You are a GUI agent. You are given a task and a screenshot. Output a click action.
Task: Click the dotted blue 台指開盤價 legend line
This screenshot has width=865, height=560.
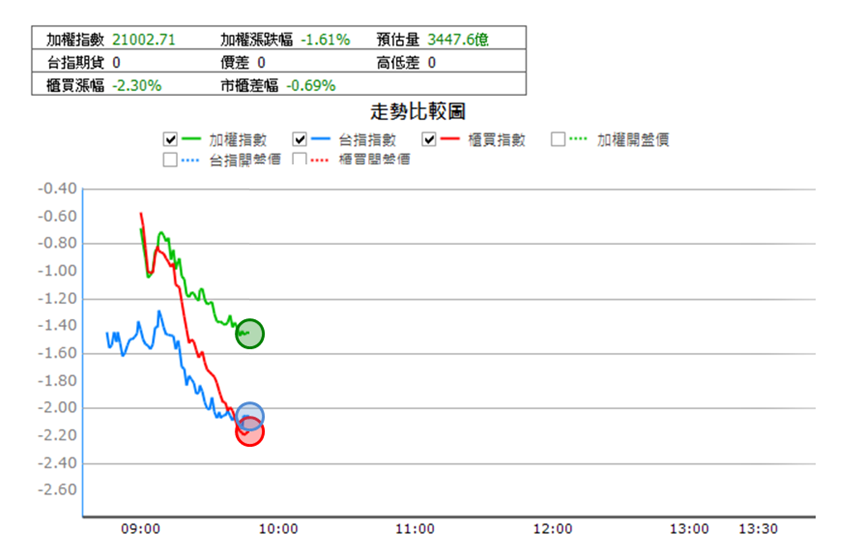tap(190, 160)
